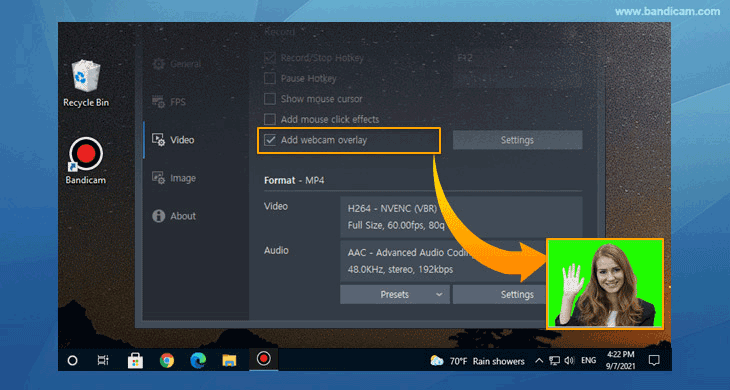Image resolution: width=730 pixels, height=390 pixels.
Task: Open File Explorer from the taskbar
Action: click(229, 360)
